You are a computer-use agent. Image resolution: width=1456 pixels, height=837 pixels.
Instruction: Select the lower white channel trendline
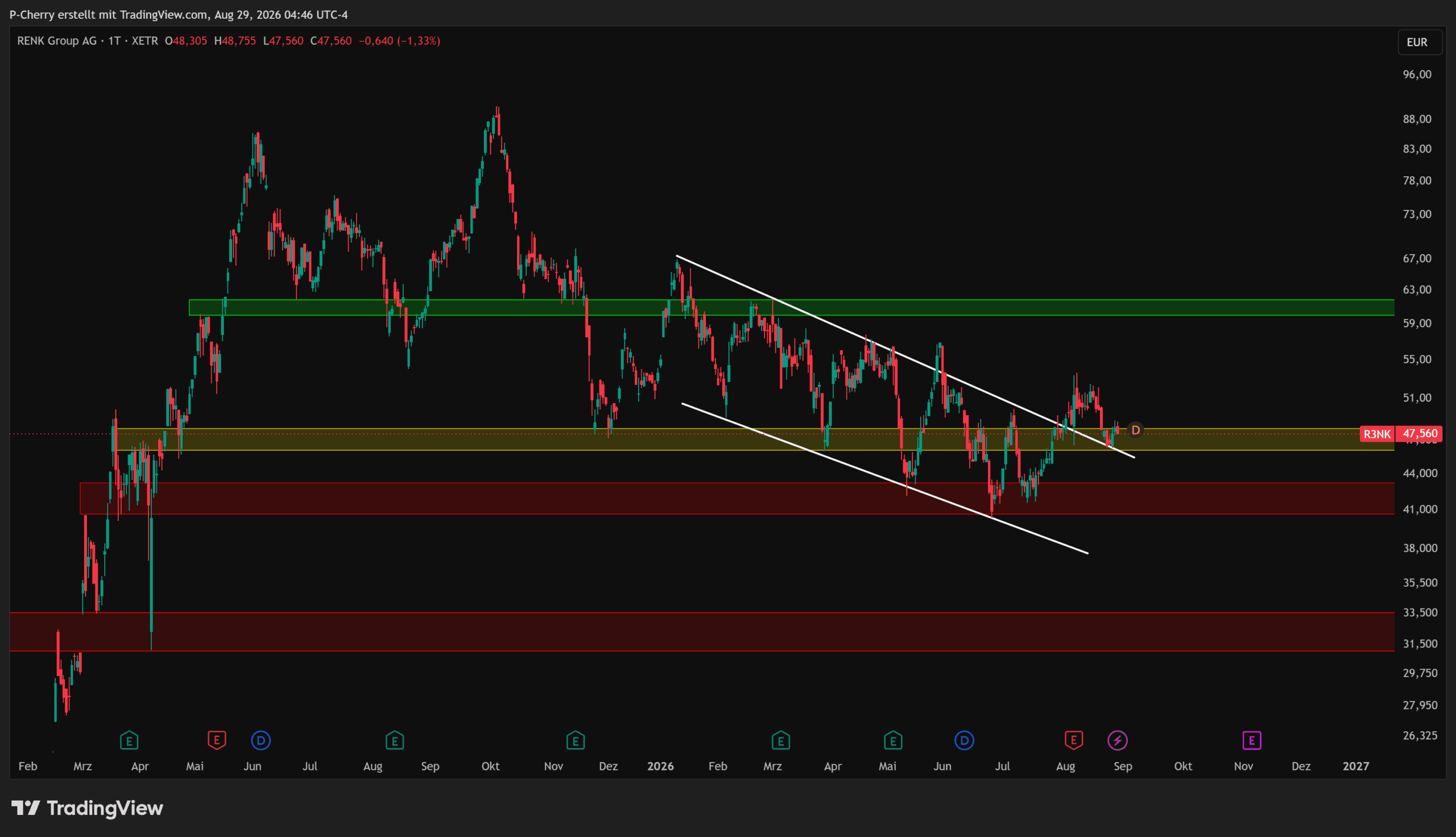(x=884, y=478)
